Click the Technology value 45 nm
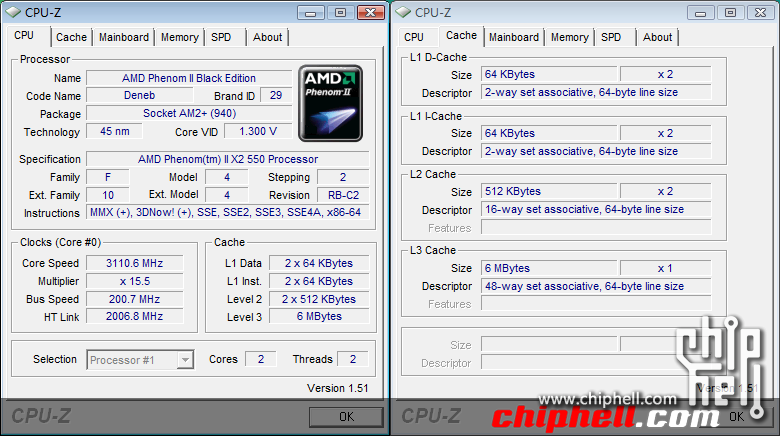The height and width of the screenshot is (436, 780). pyautogui.click(x=114, y=131)
